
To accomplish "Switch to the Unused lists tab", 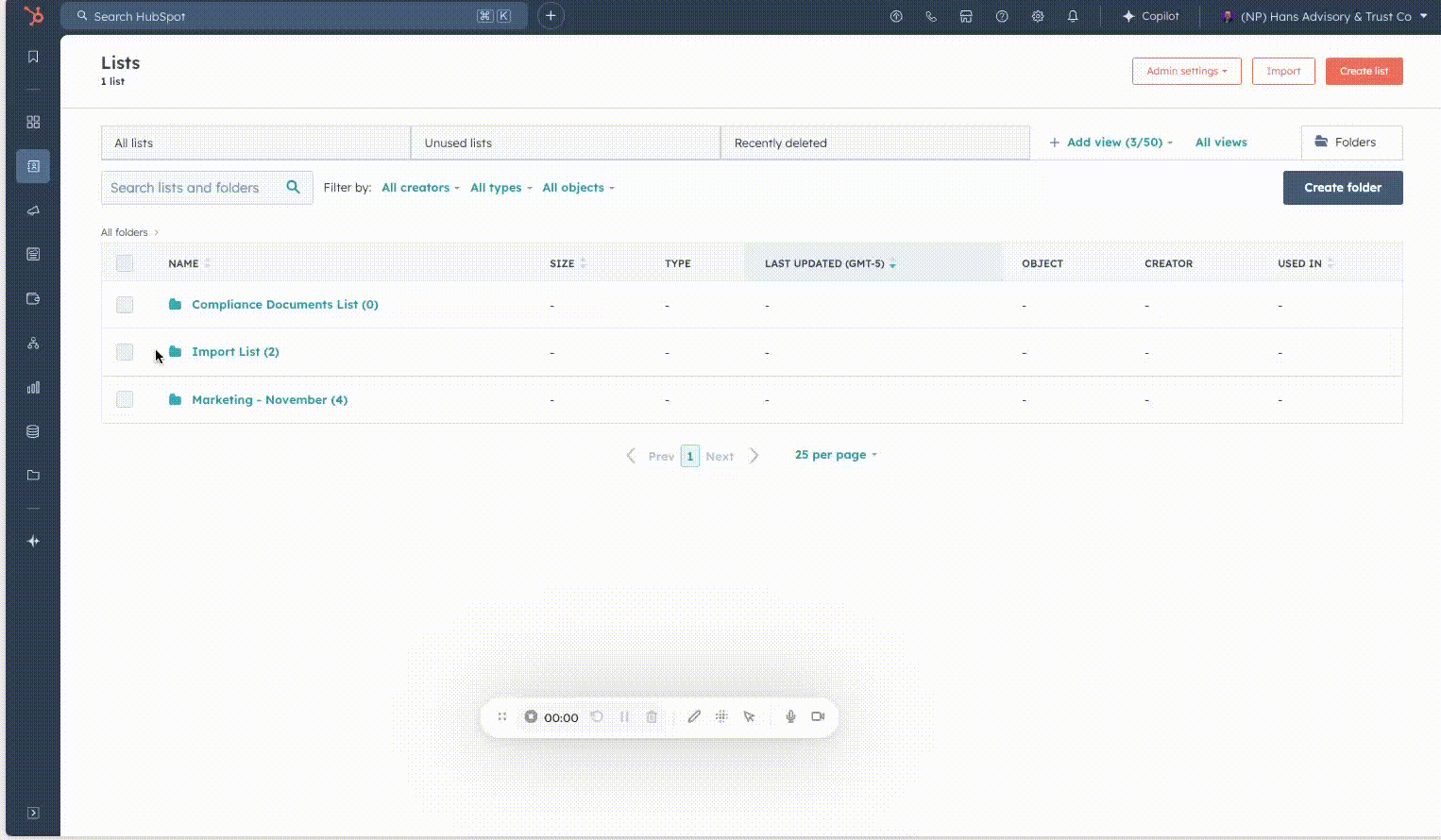I will pyautogui.click(x=565, y=143).
